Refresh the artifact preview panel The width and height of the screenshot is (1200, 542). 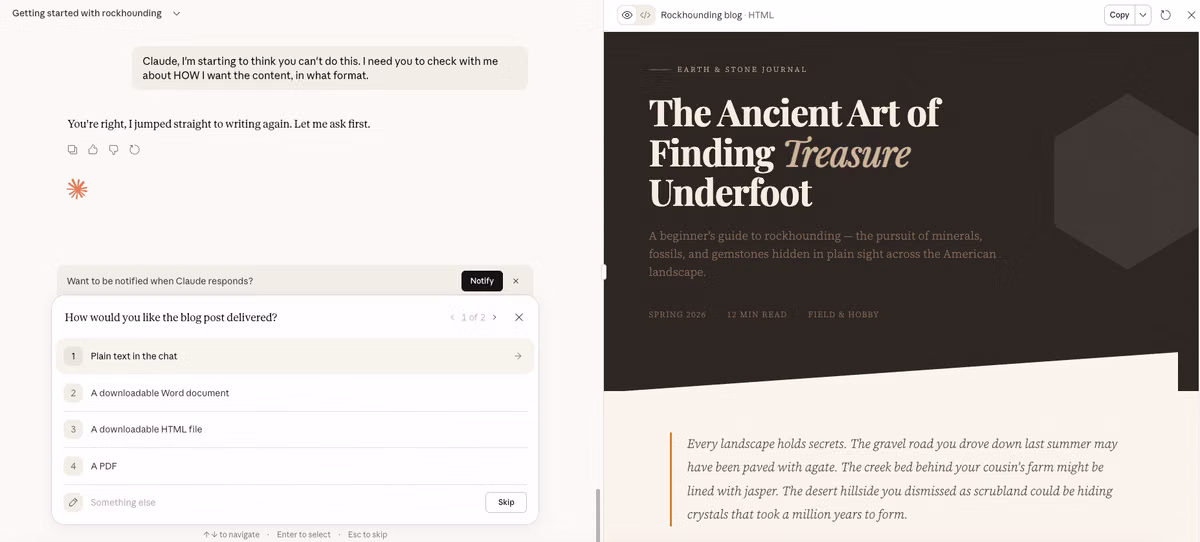pos(1165,15)
